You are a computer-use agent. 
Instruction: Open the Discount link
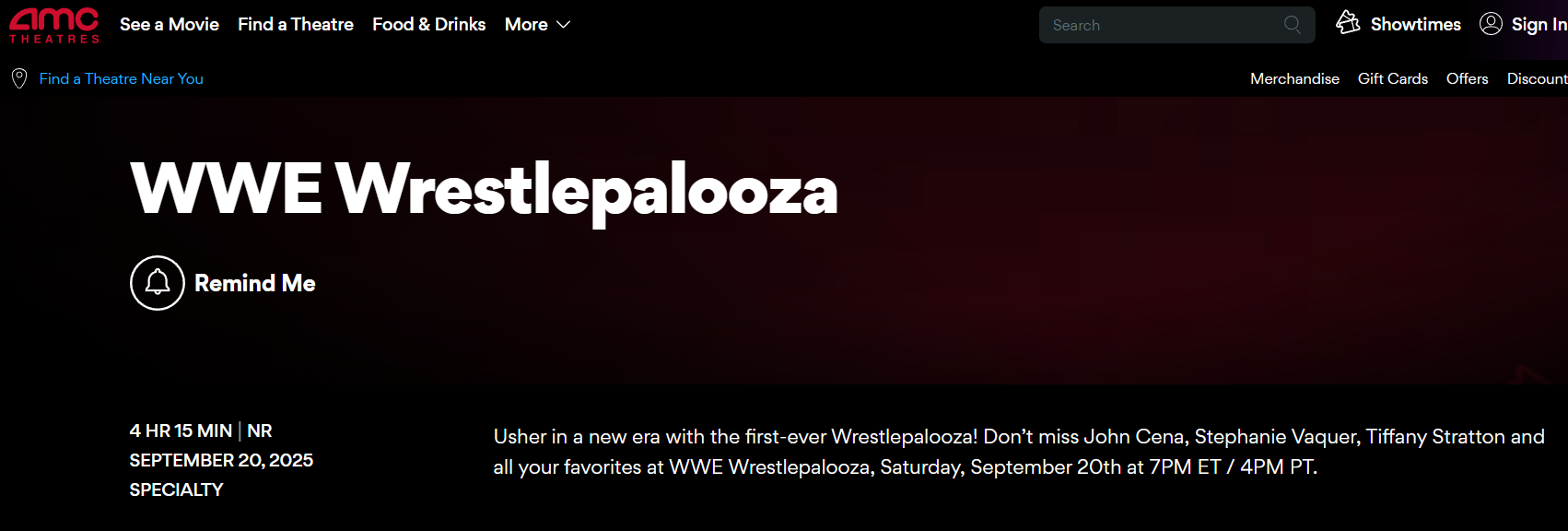point(1537,79)
